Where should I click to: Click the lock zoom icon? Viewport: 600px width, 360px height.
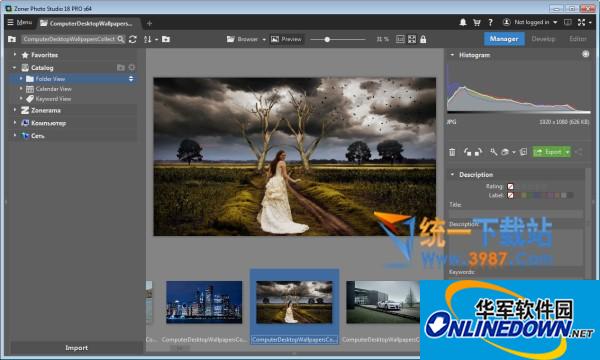423,39
